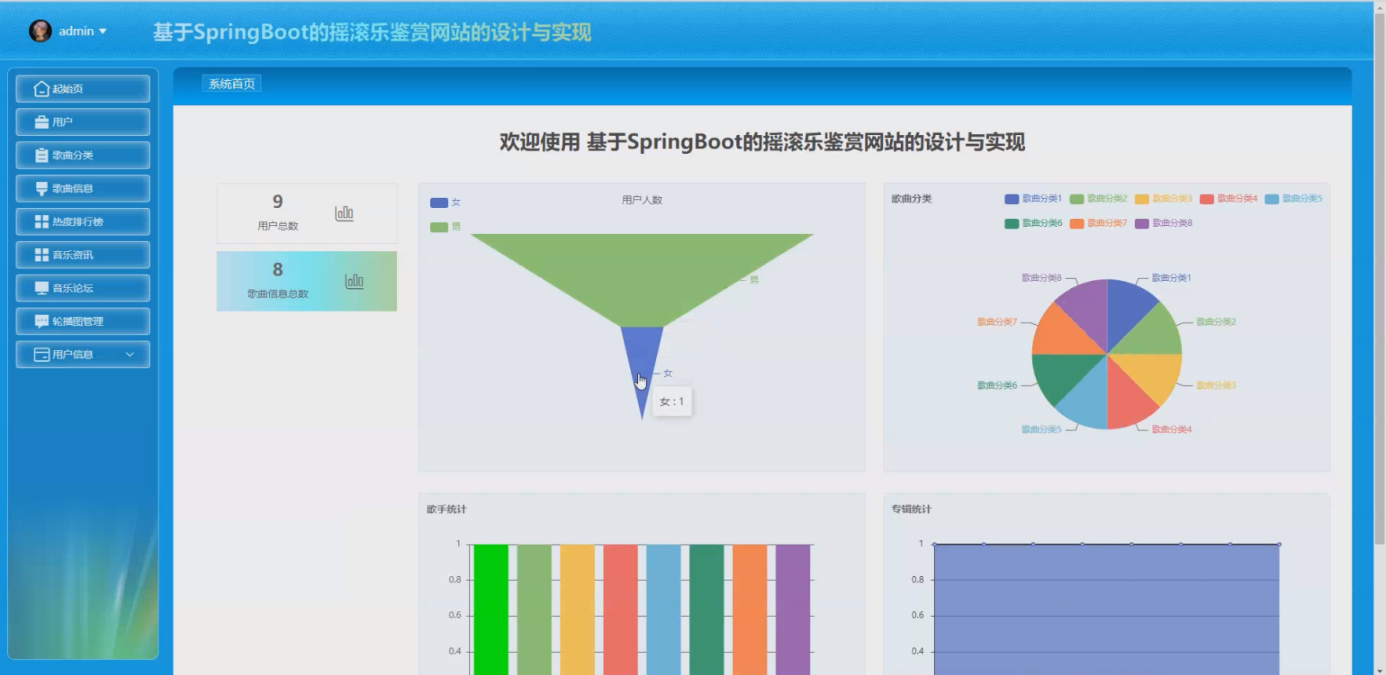Click 歌曲分类1 label next to pie
1386x675 pixels.
coord(1171,278)
